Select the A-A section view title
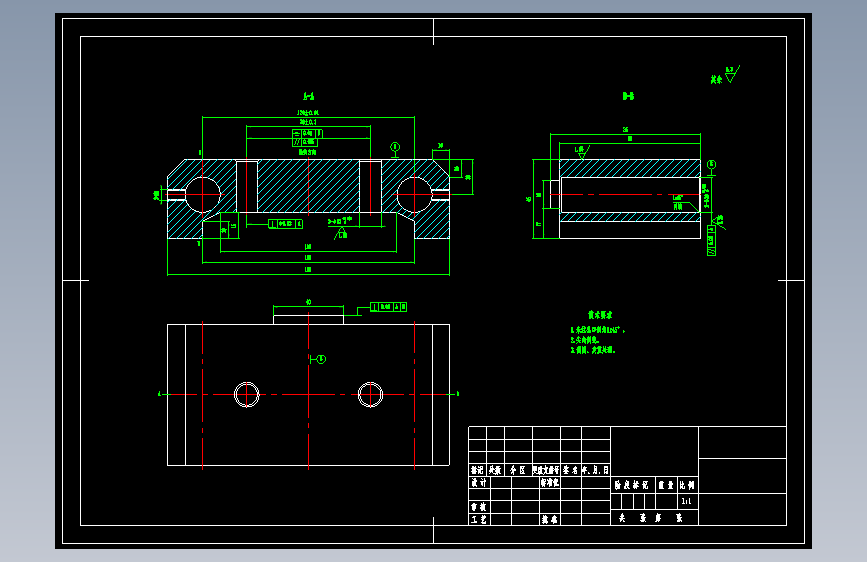The image size is (867, 562). [309, 96]
